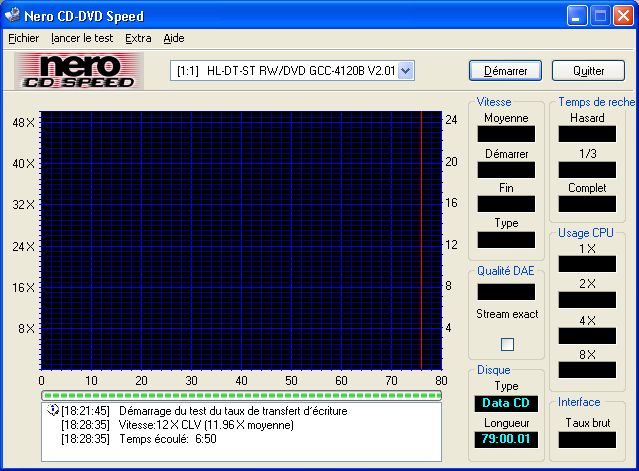639x471 pixels.
Task: Click the red end-of-disc marker line
Action: (x=421, y=240)
